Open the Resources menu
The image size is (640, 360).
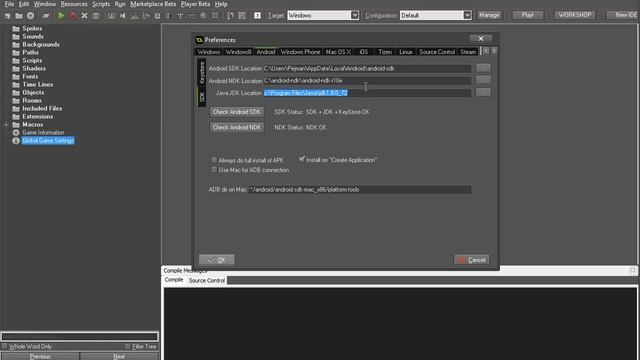[74, 4]
